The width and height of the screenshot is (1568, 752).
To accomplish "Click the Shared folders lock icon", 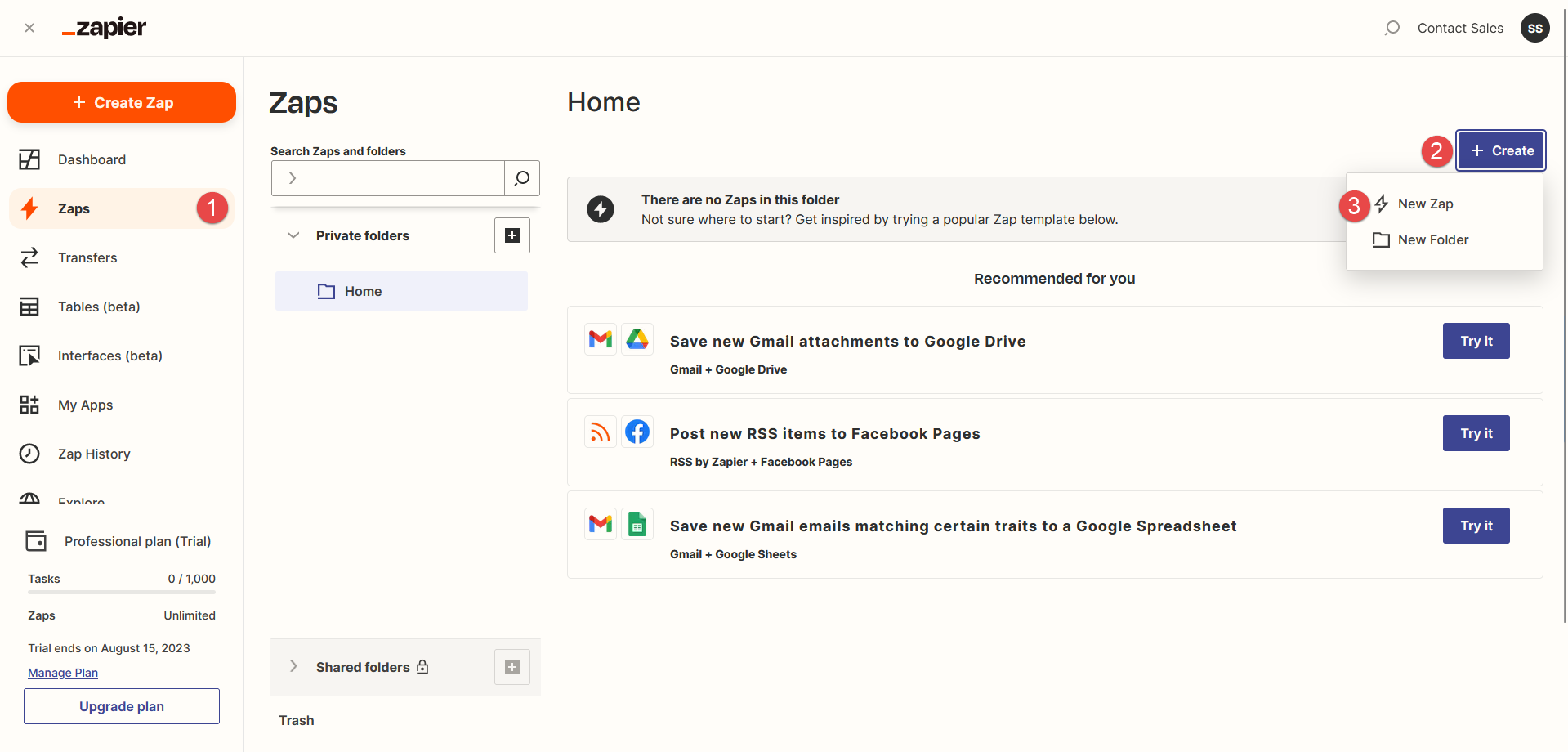I will click(x=422, y=666).
